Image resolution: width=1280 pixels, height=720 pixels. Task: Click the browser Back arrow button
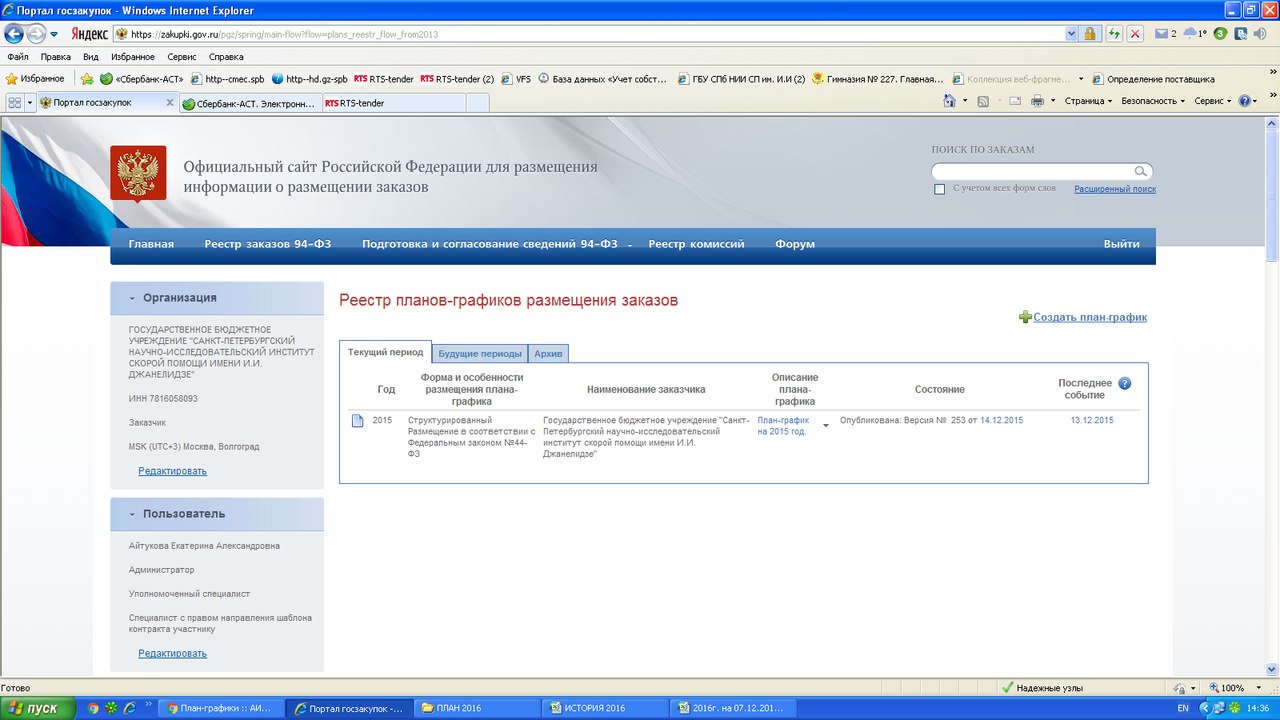[x=14, y=34]
